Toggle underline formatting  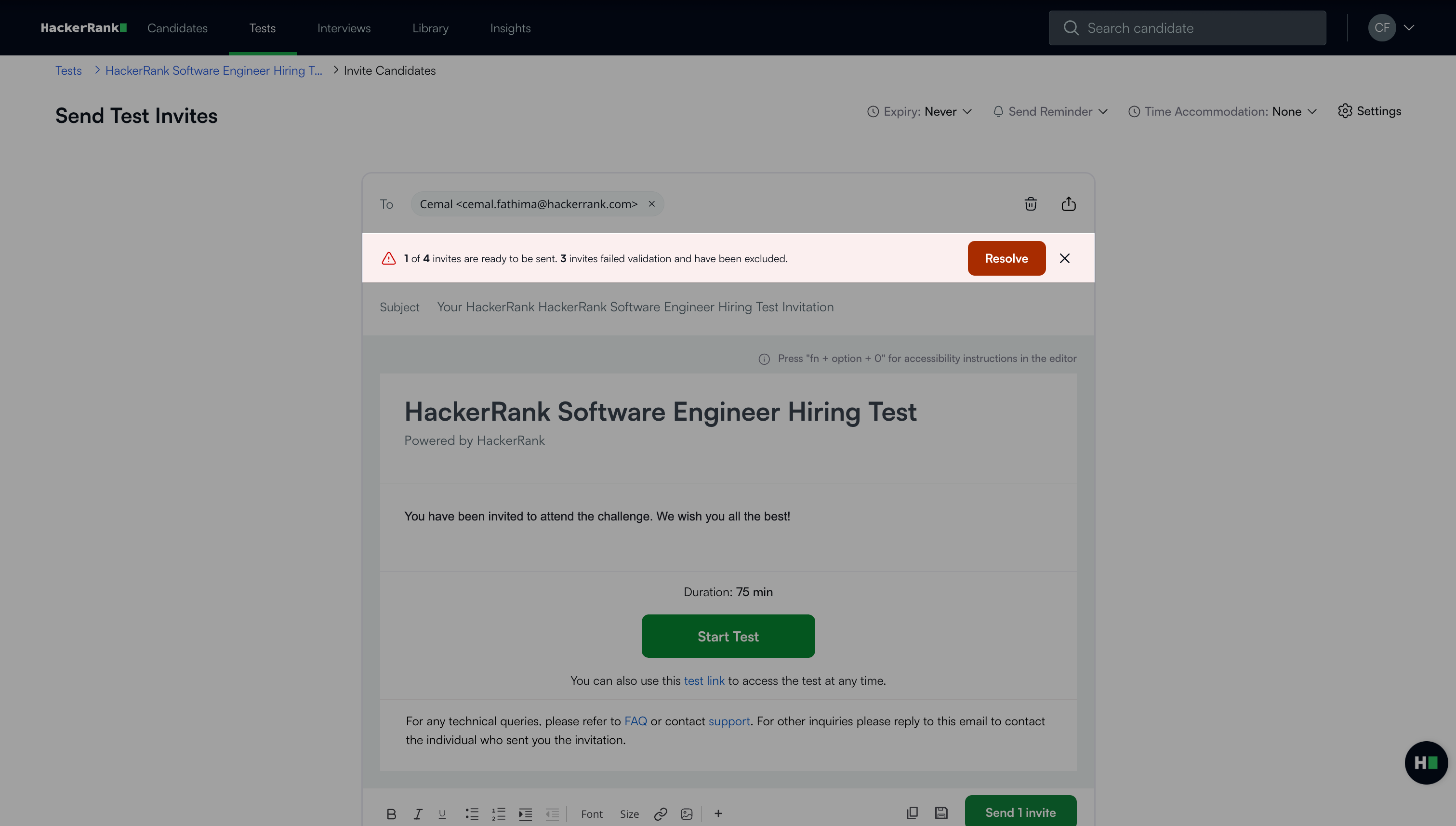pos(442,814)
